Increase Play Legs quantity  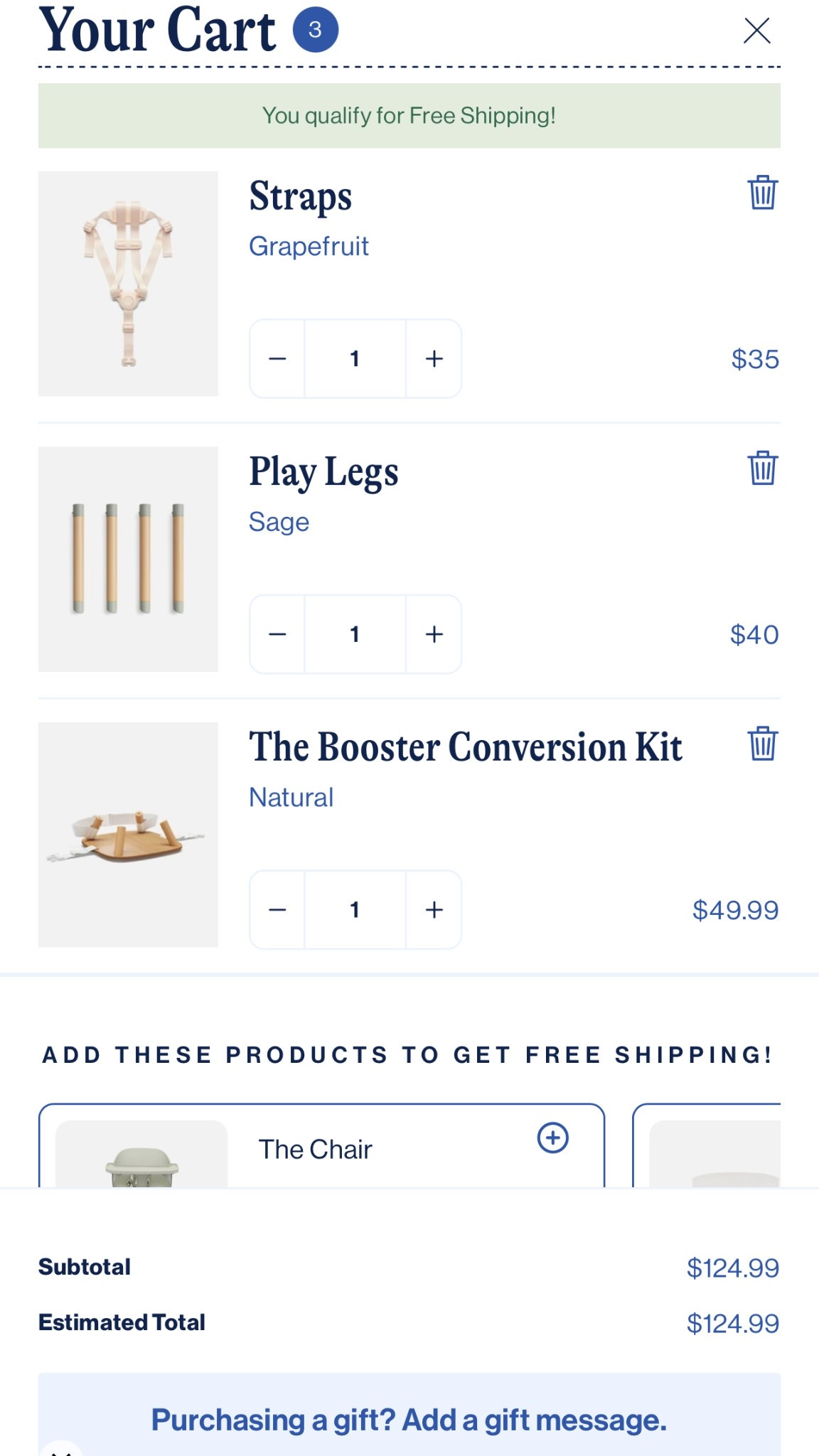[434, 634]
